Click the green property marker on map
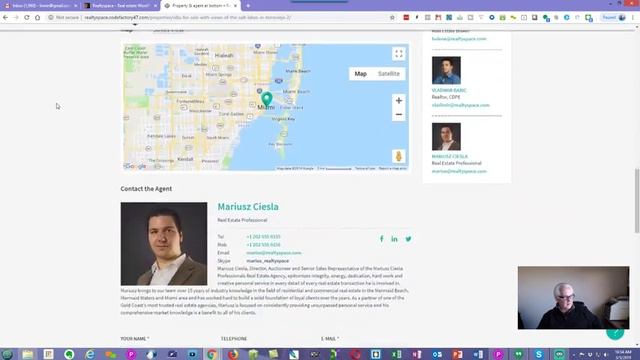The height and width of the screenshot is (360, 640). pyautogui.click(x=267, y=100)
